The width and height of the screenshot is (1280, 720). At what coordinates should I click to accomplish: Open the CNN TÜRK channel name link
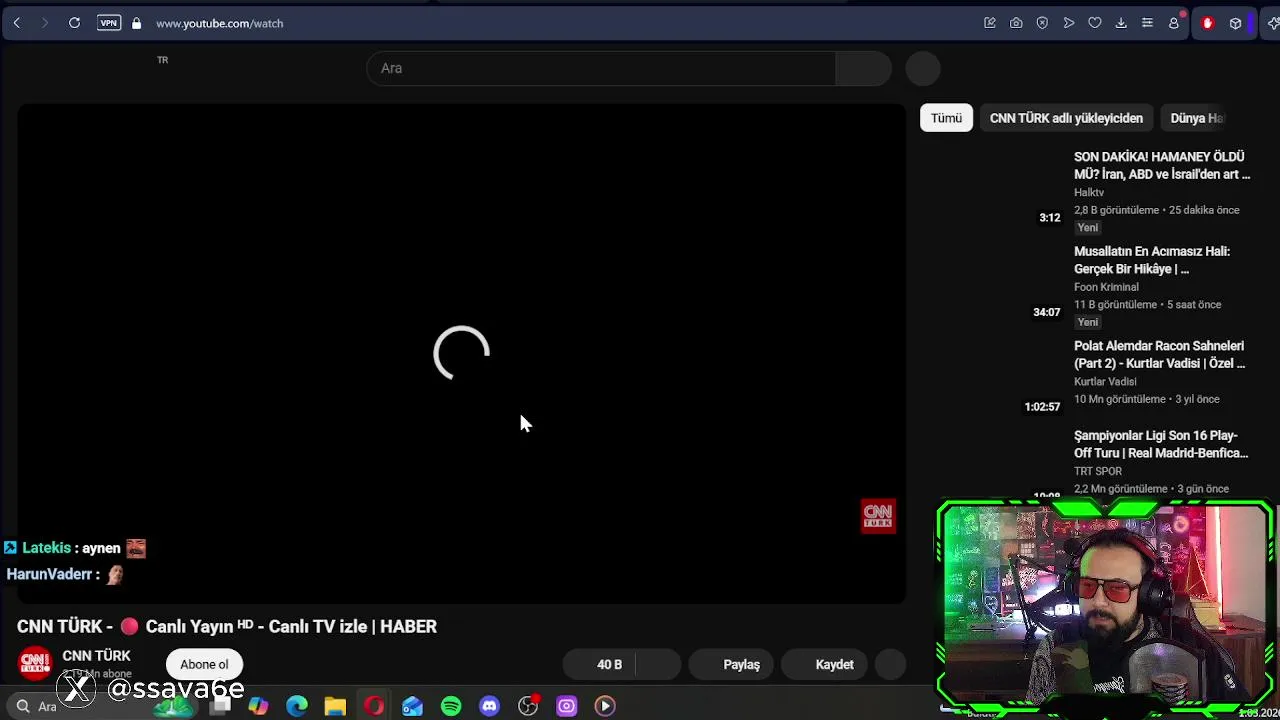pos(96,656)
